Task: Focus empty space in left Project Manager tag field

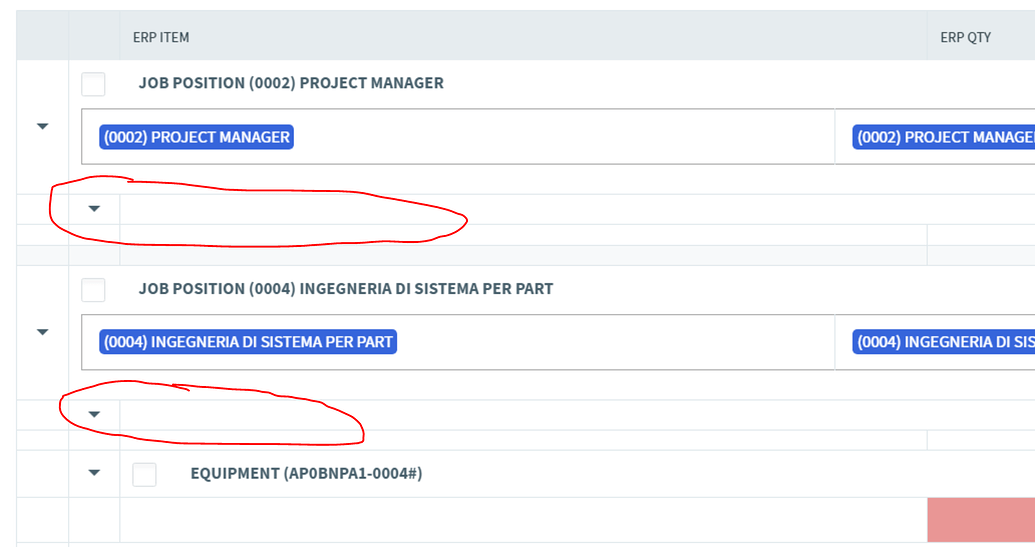Action: click(560, 137)
